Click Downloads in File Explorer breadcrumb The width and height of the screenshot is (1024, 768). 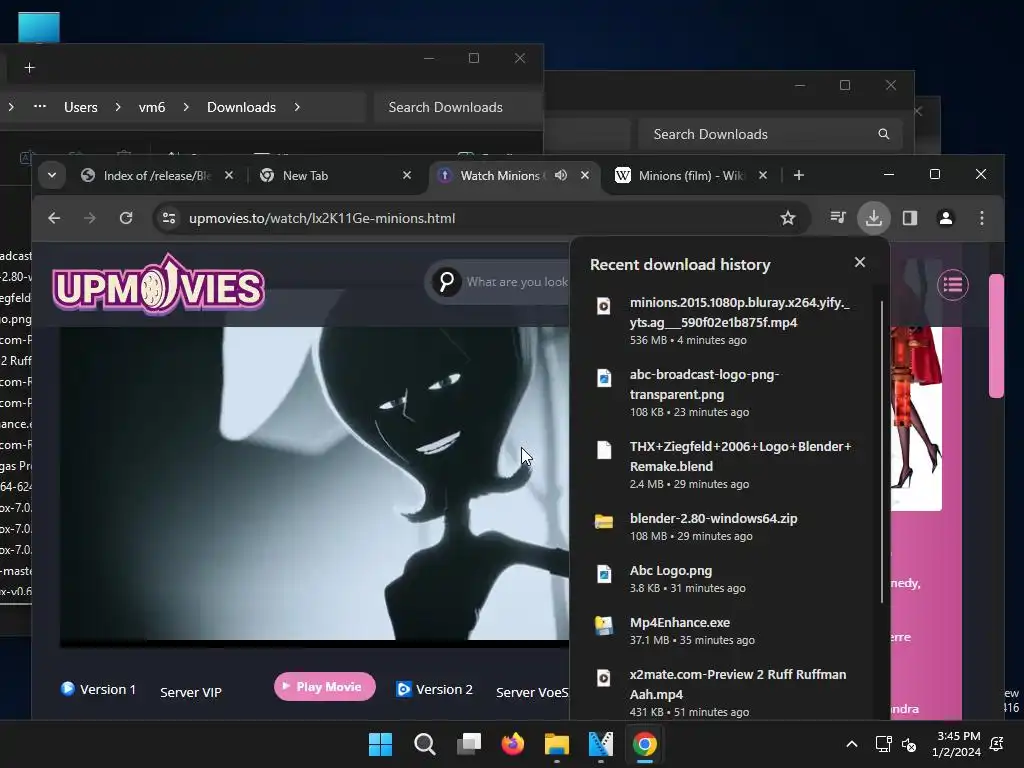coord(241,107)
